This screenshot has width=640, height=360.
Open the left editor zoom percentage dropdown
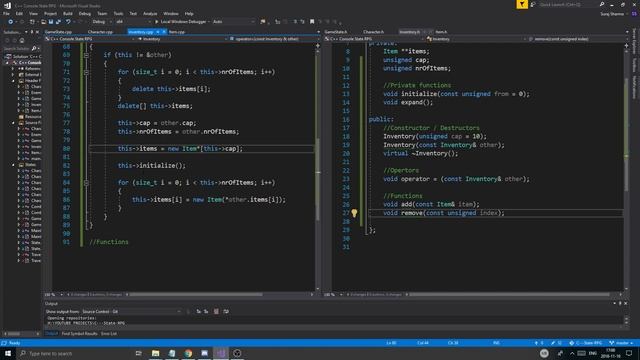click(53, 294)
